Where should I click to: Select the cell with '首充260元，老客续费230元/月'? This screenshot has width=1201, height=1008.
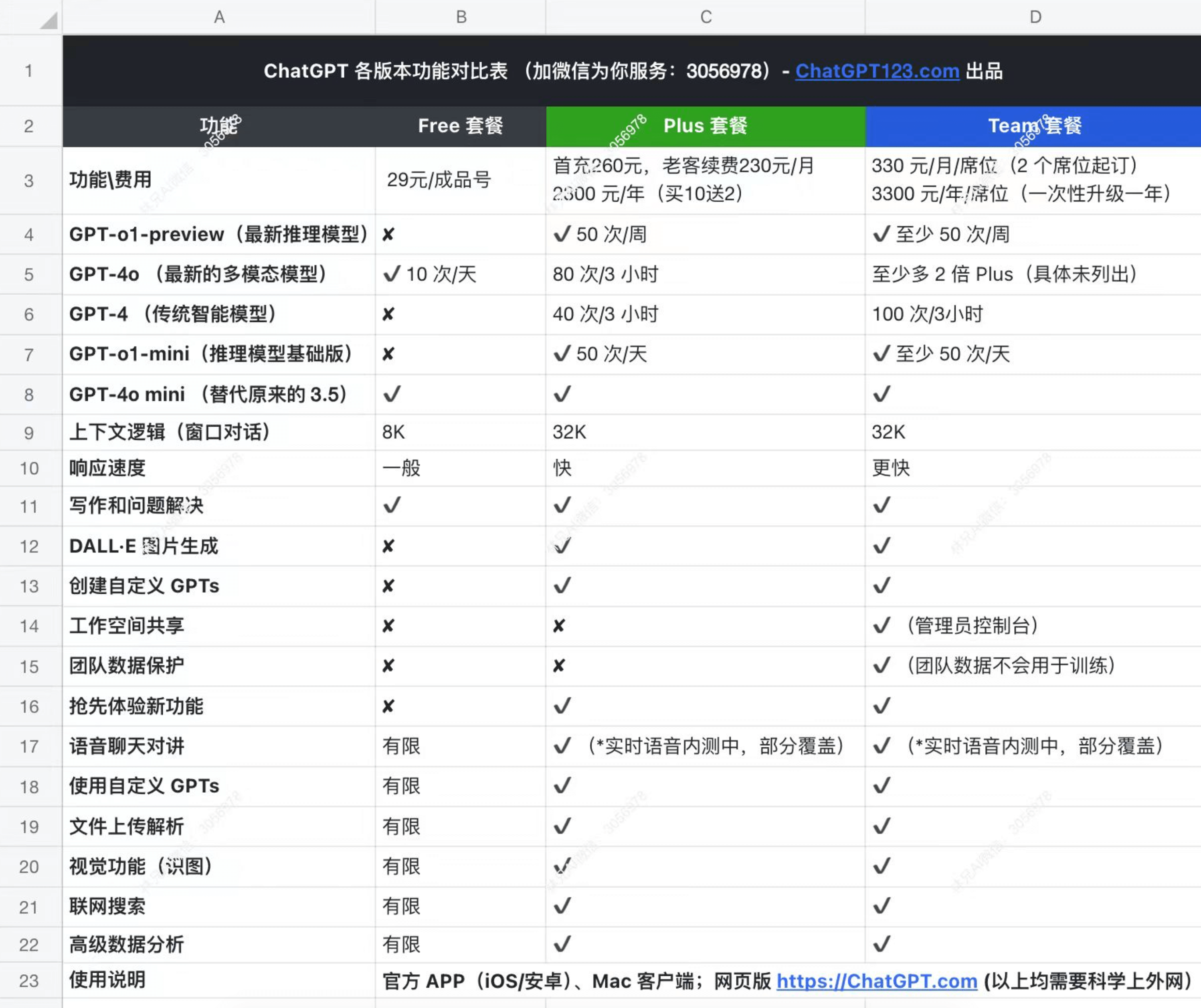point(706,180)
